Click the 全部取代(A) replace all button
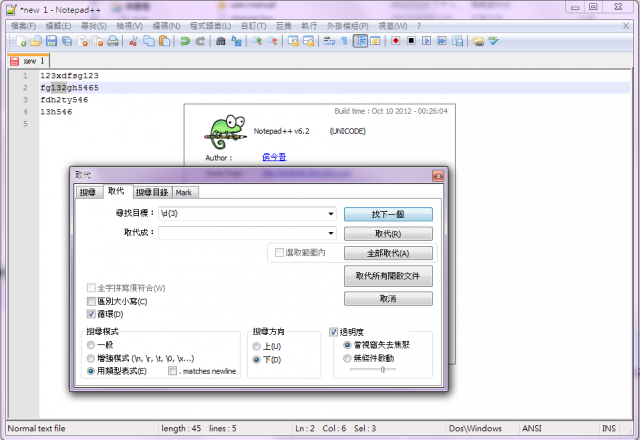Viewport: 640px width, 440px height. [388, 253]
